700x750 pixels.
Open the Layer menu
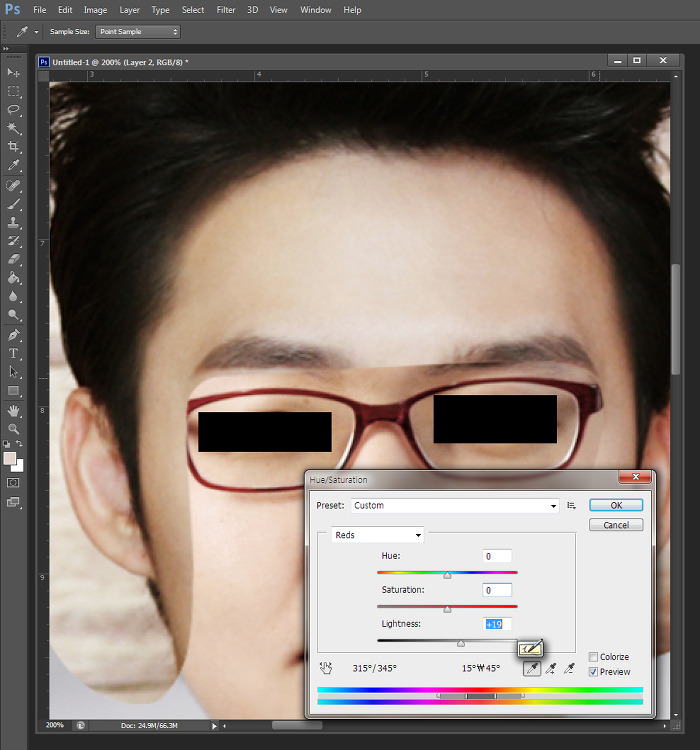(x=129, y=10)
